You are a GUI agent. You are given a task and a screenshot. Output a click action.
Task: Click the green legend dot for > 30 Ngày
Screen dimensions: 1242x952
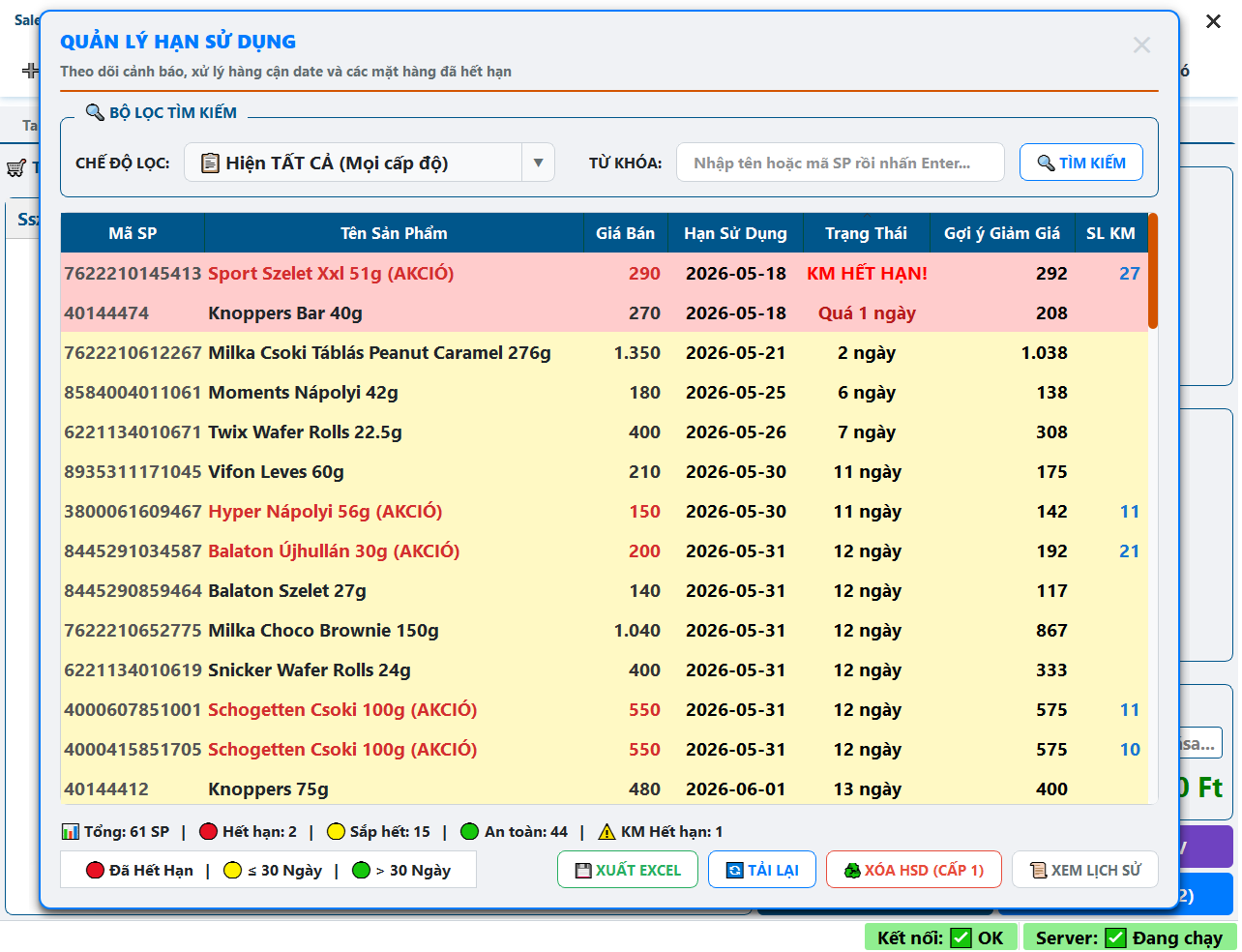pos(362,870)
